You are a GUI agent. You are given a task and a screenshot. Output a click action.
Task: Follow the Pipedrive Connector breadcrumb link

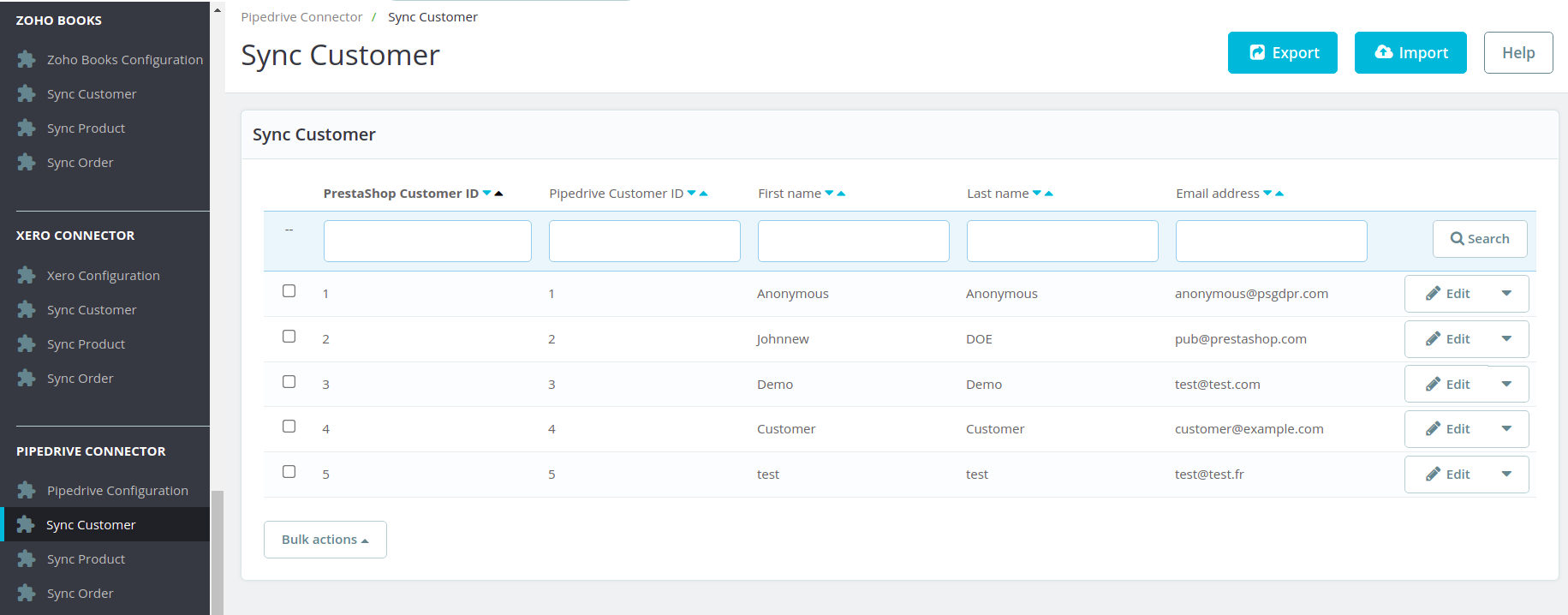click(301, 17)
